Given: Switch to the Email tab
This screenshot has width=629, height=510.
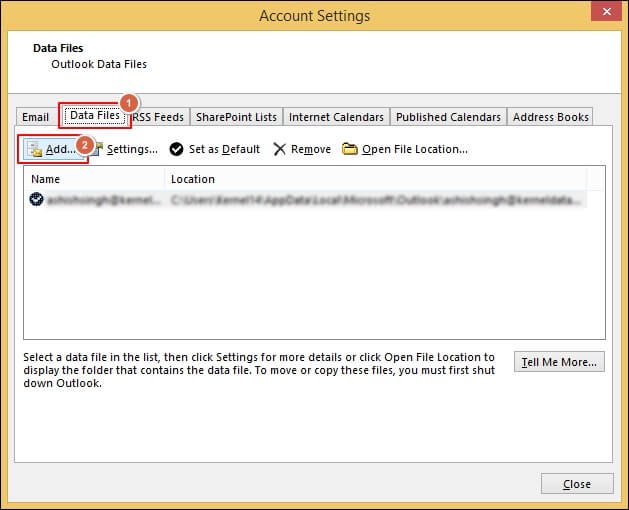Looking at the screenshot, I should 35,117.
